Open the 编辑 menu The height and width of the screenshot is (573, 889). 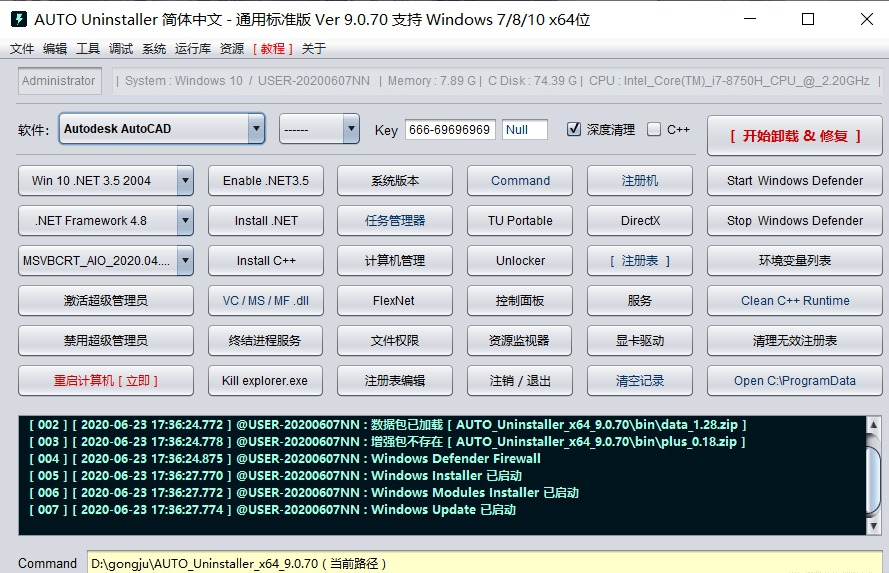[x=55, y=49]
